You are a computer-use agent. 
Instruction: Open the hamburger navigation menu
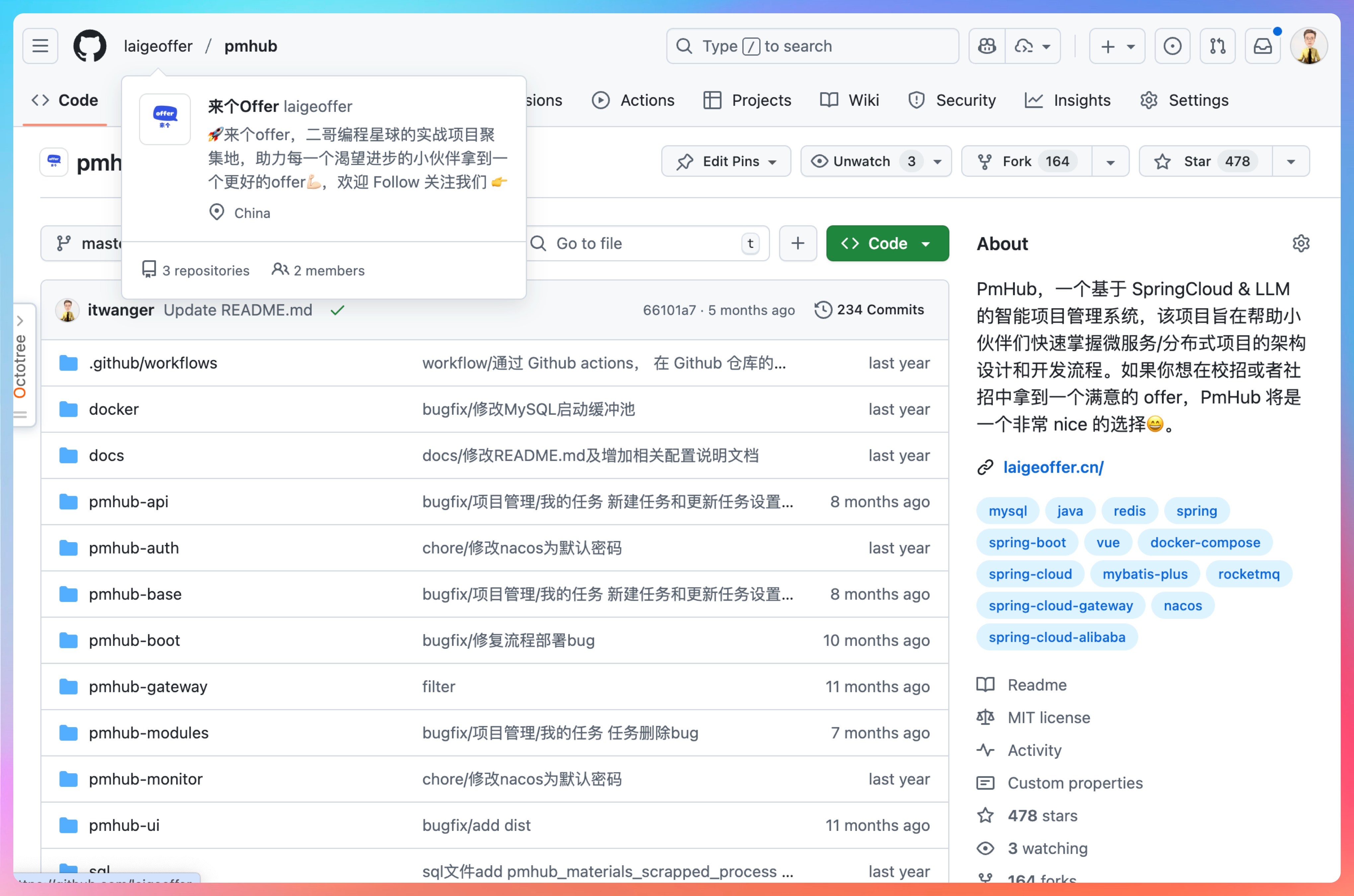(40, 46)
